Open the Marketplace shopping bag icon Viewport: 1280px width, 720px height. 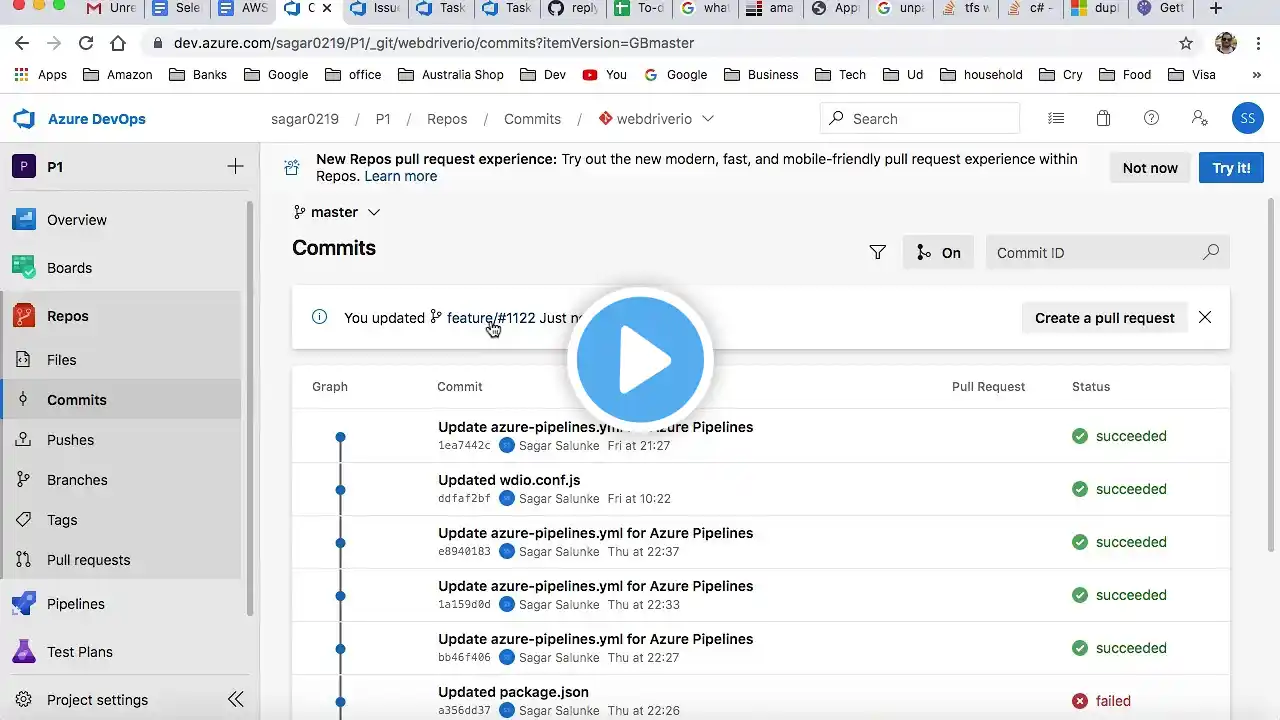[x=1103, y=118]
